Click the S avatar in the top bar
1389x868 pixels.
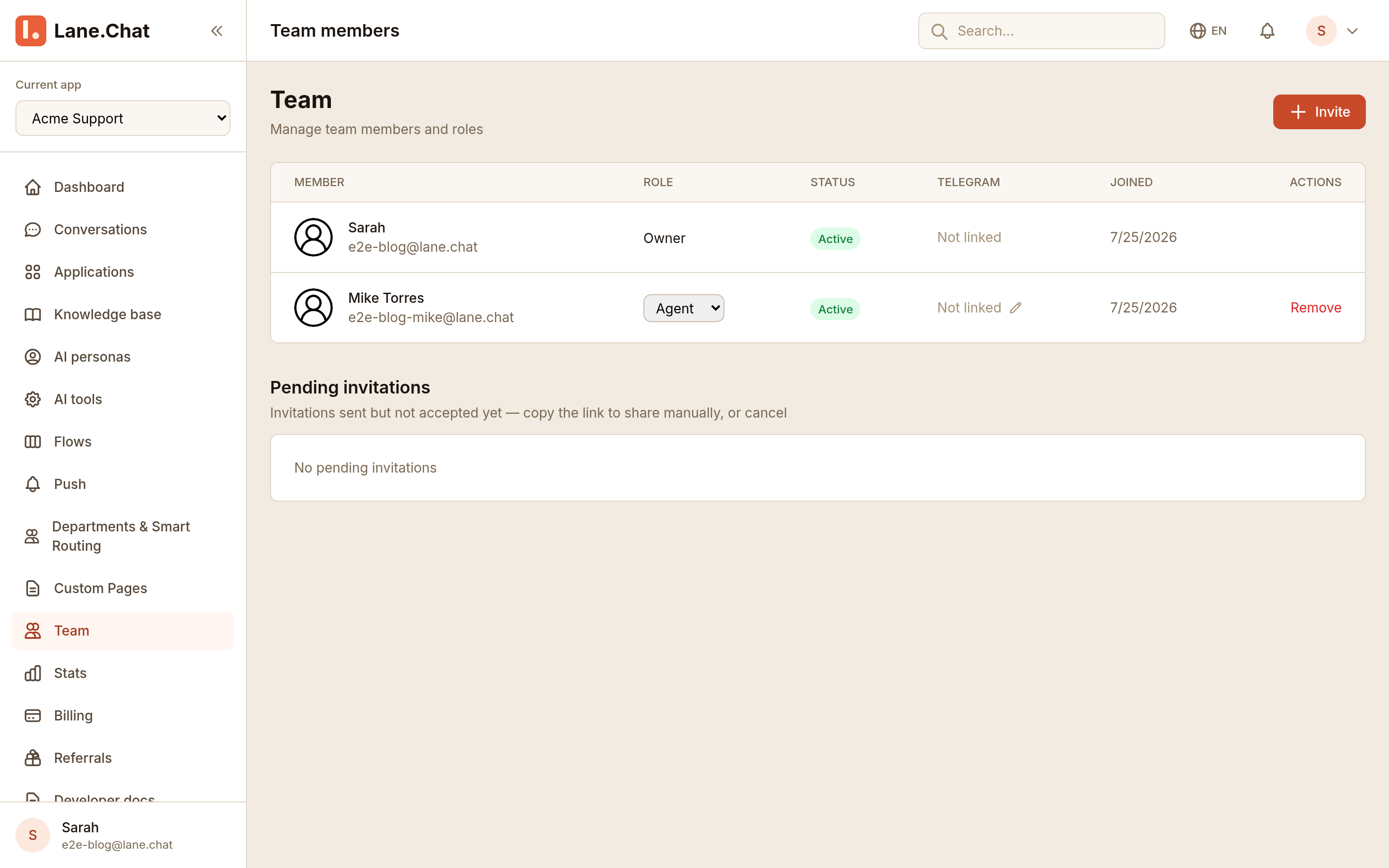point(1321,30)
